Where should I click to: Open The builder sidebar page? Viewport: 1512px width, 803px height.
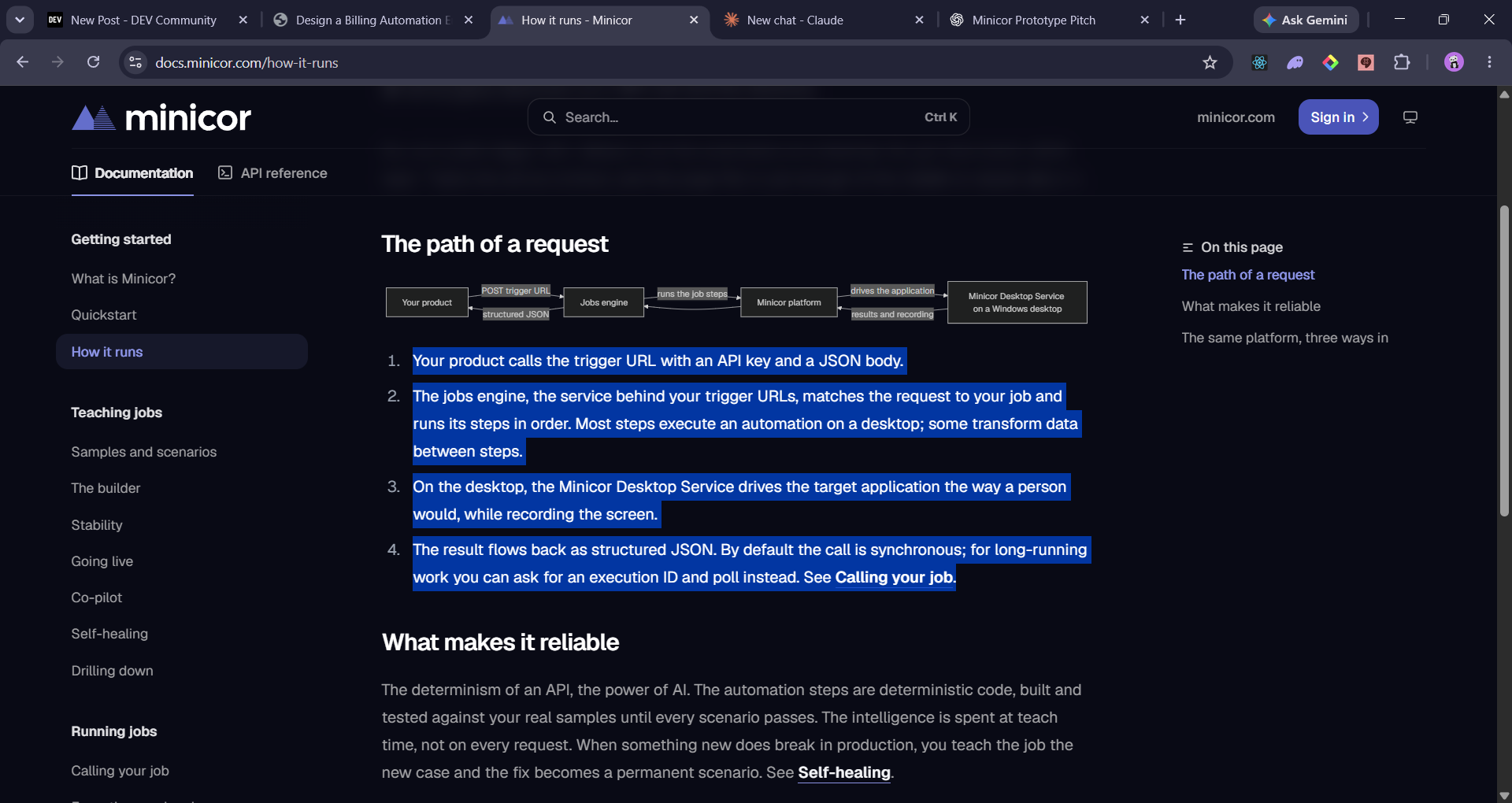106,488
